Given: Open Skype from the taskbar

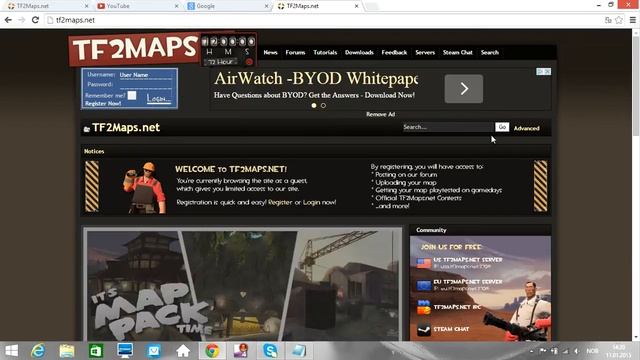Looking at the screenshot, I should (270, 351).
